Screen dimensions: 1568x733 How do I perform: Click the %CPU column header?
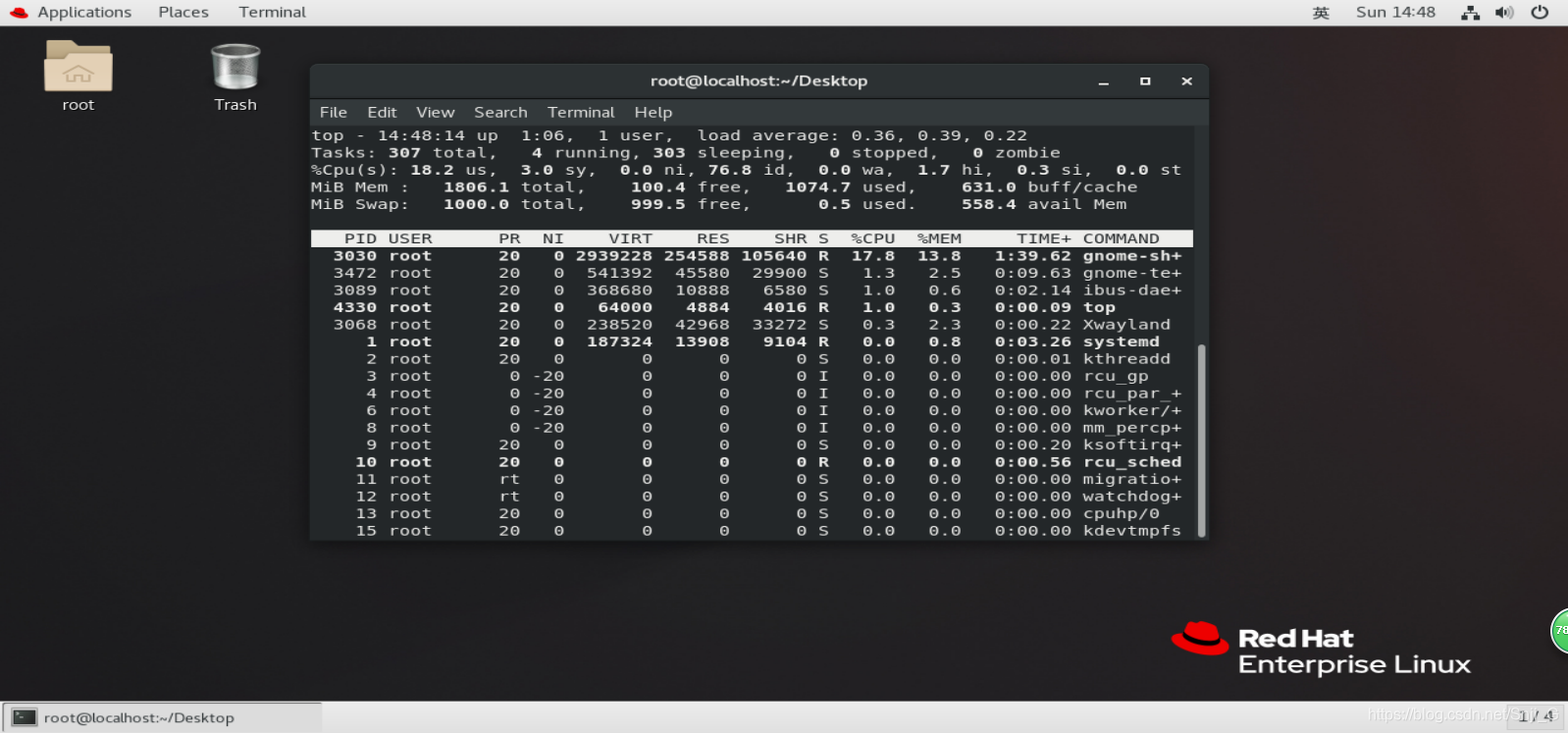point(872,238)
